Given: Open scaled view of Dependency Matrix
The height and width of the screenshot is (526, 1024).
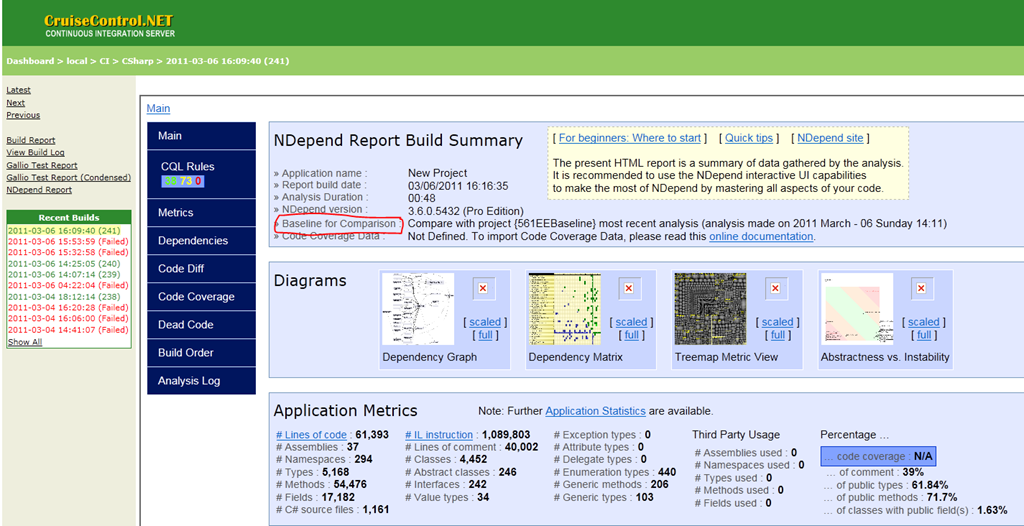Looking at the screenshot, I should tap(631, 322).
